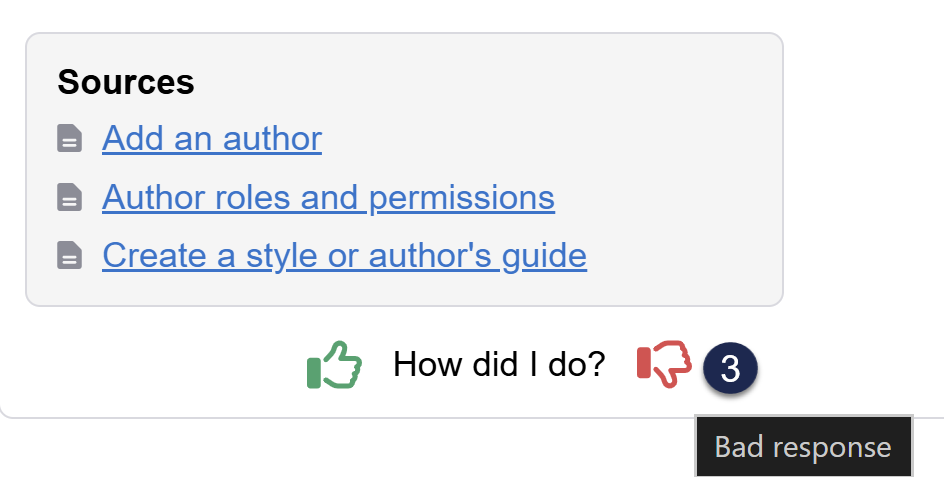Rate this answer as a good response
Viewport: 944px width, 490px height.
[x=333, y=365]
